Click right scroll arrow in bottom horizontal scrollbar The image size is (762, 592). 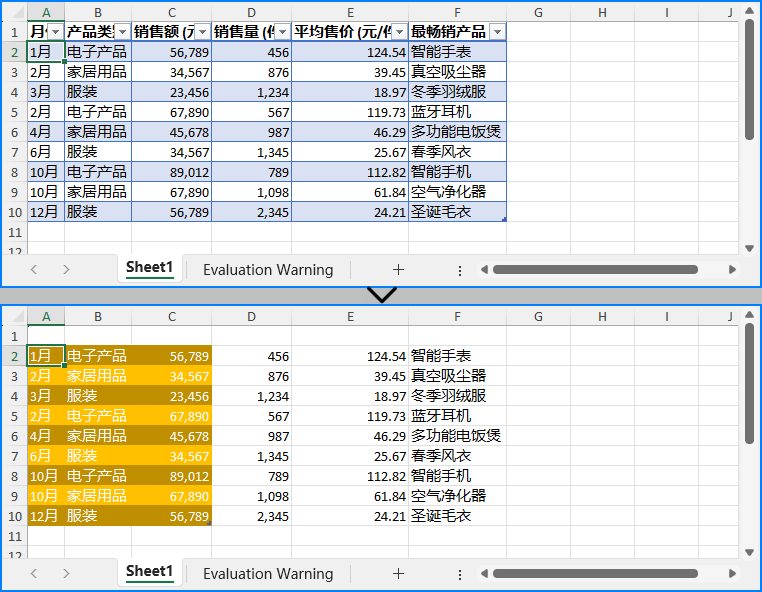click(x=732, y=574)
